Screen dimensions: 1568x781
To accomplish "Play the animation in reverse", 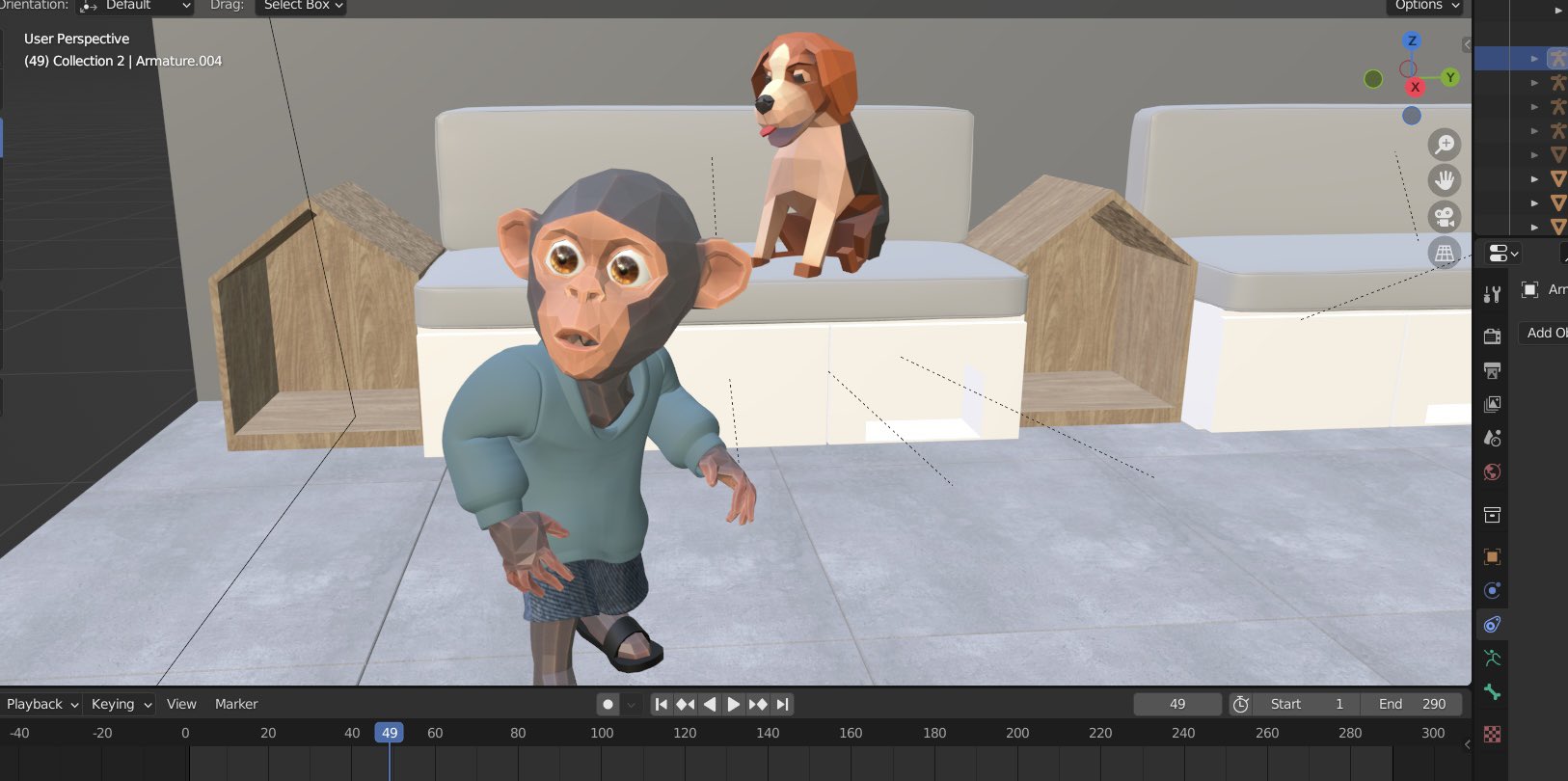I will point(710,705).
